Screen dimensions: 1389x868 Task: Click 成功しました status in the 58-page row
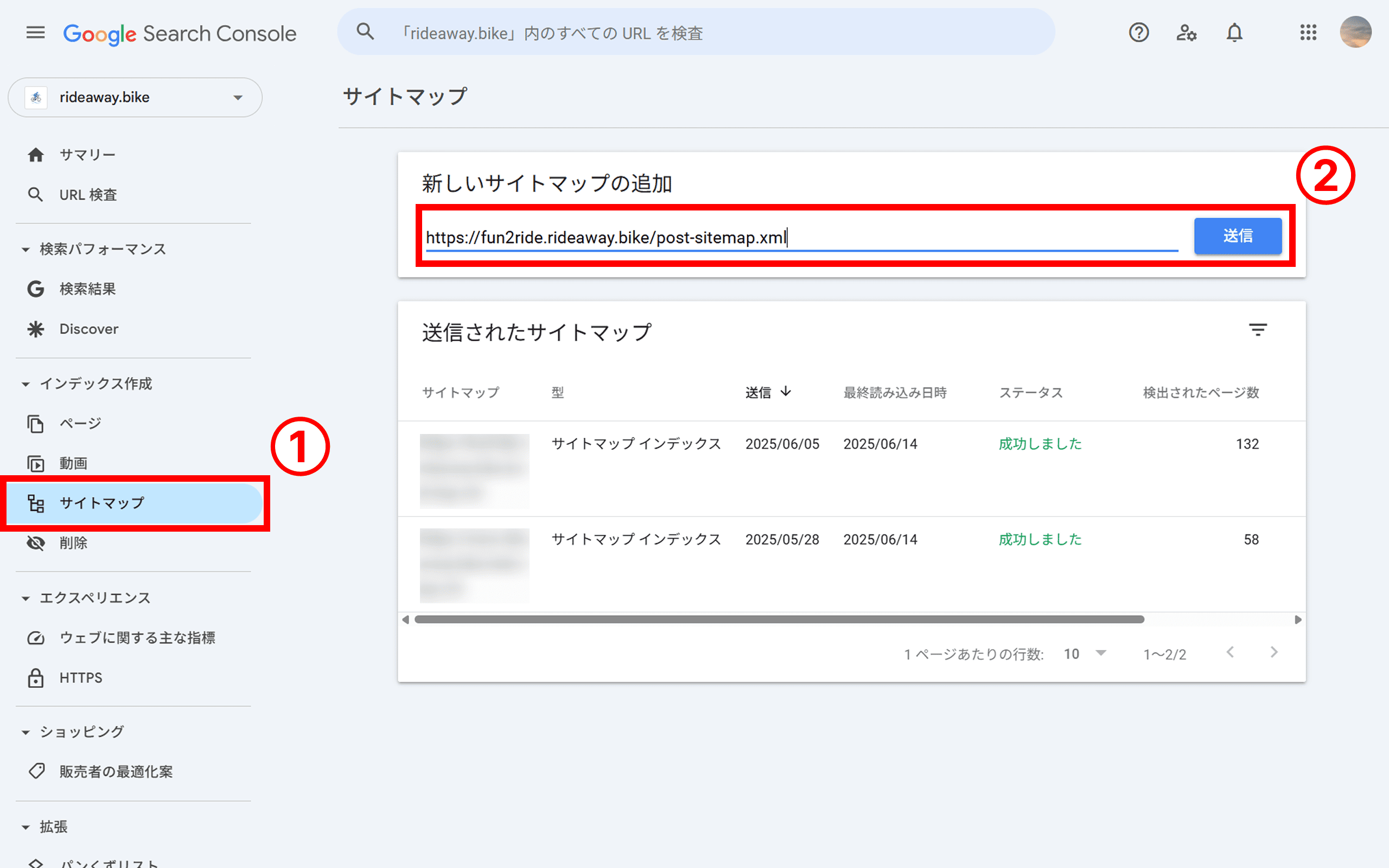1040,540
